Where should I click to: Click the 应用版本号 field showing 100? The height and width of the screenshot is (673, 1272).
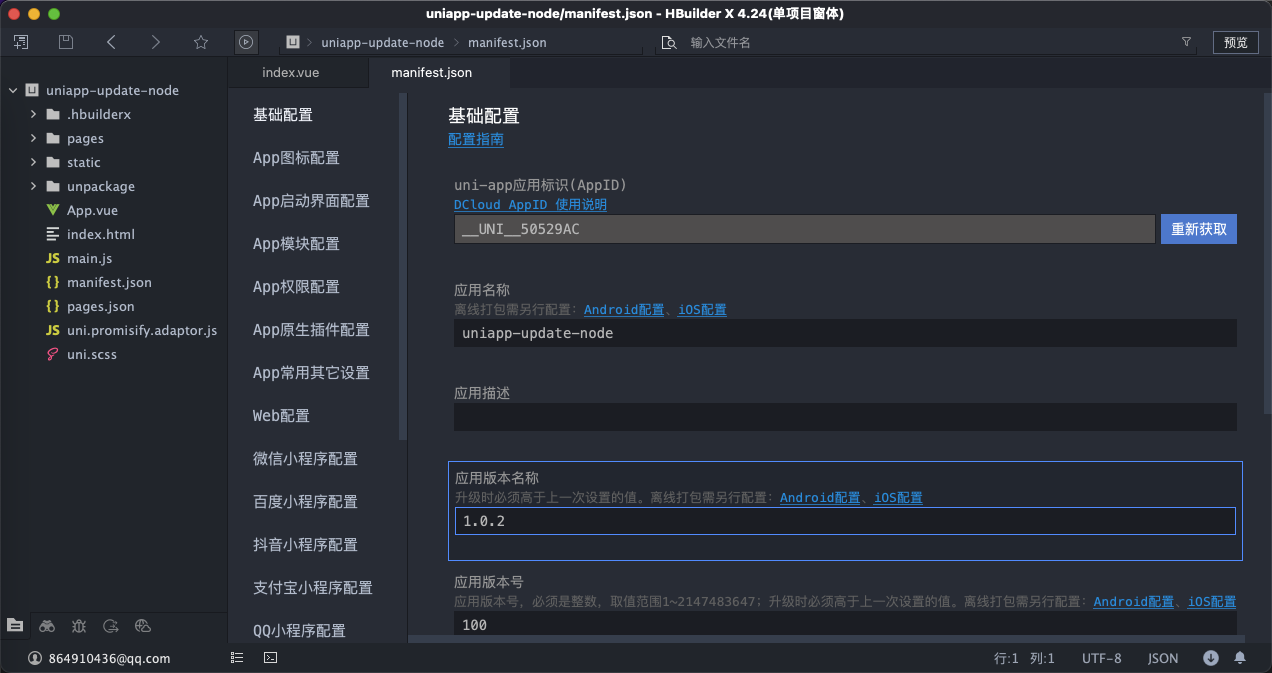tap(845, 625)
